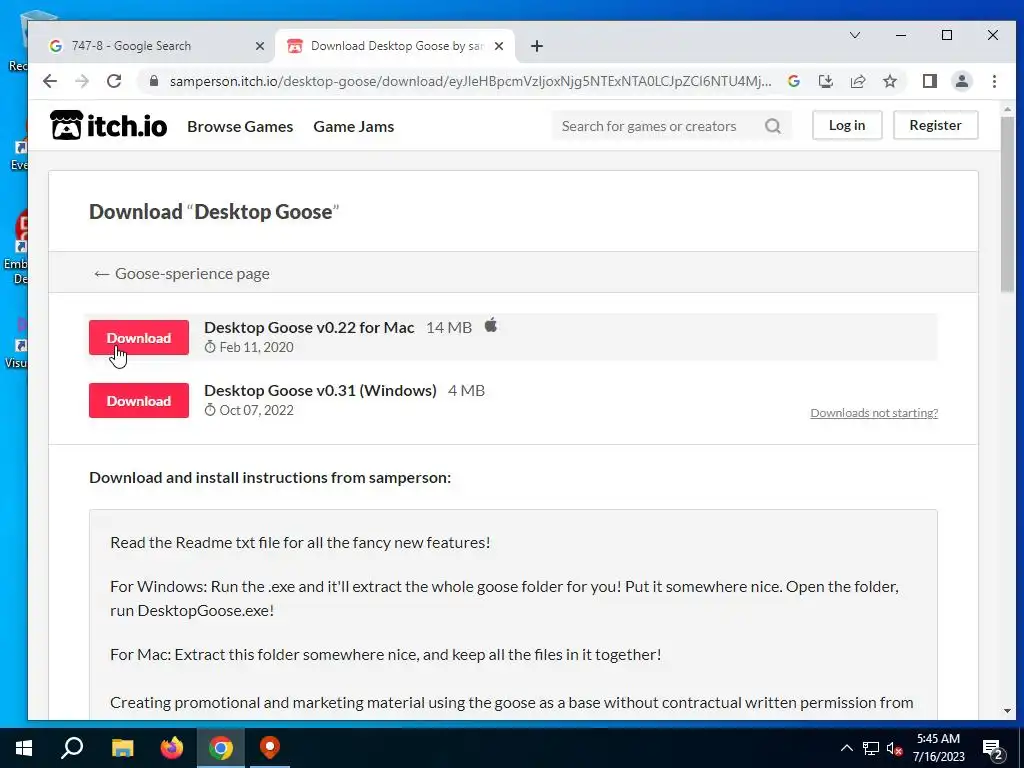This screenshot has height=768, width=1024.
Task: Open the notification center icon
Action: (992, 750)
